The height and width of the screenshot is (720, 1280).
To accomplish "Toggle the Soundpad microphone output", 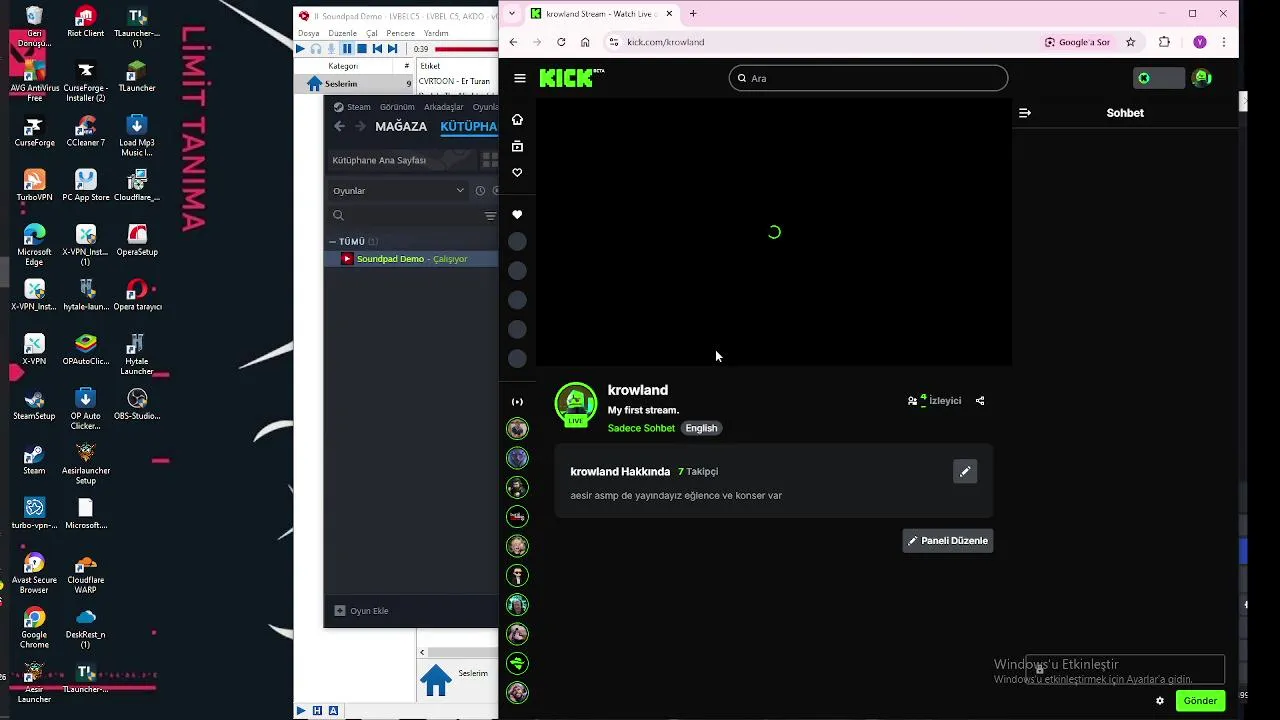I will click(331, 49).
